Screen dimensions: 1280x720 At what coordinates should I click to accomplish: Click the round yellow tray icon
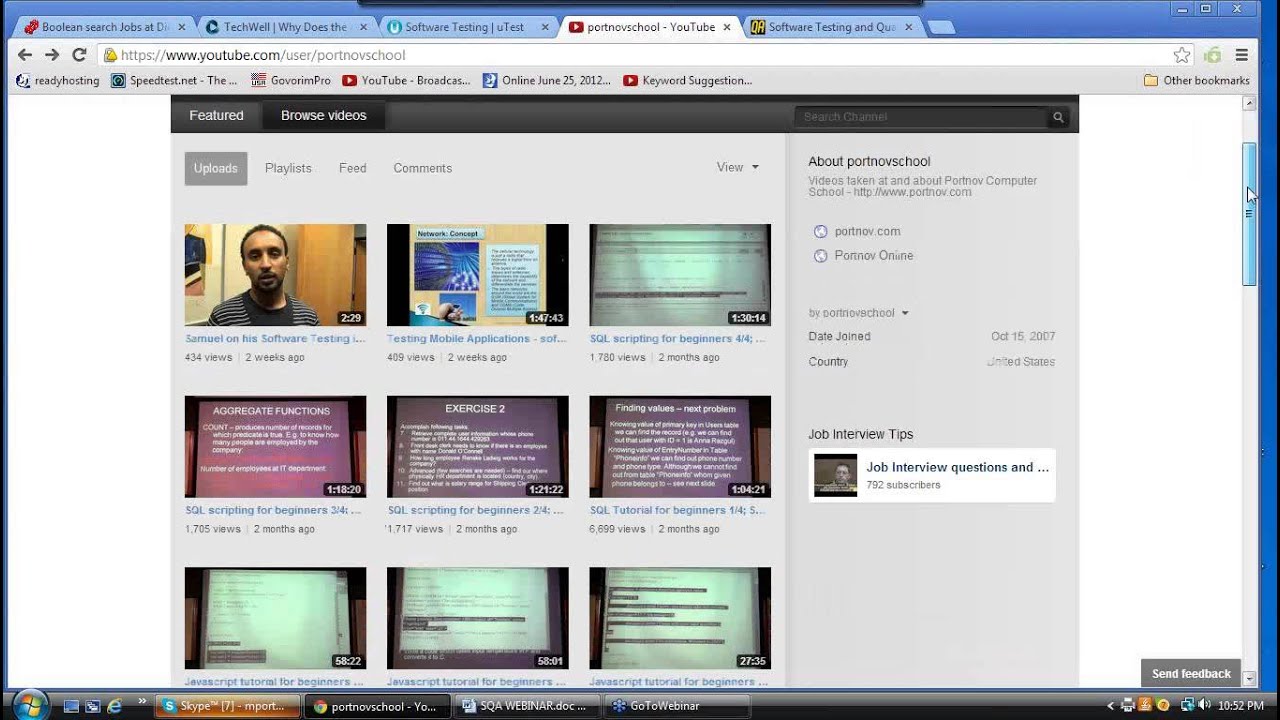tap(1164, 705)
